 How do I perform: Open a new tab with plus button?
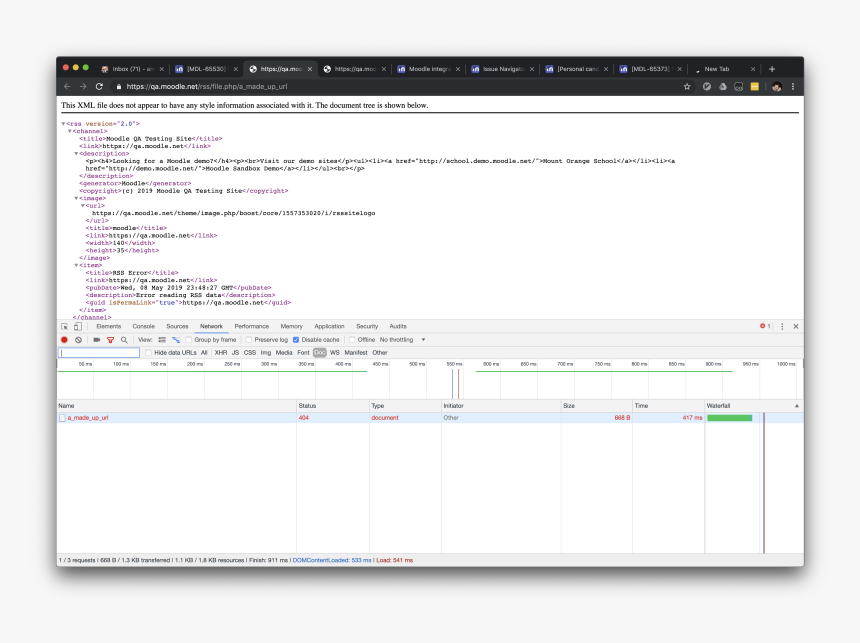(x=772, y=69)
